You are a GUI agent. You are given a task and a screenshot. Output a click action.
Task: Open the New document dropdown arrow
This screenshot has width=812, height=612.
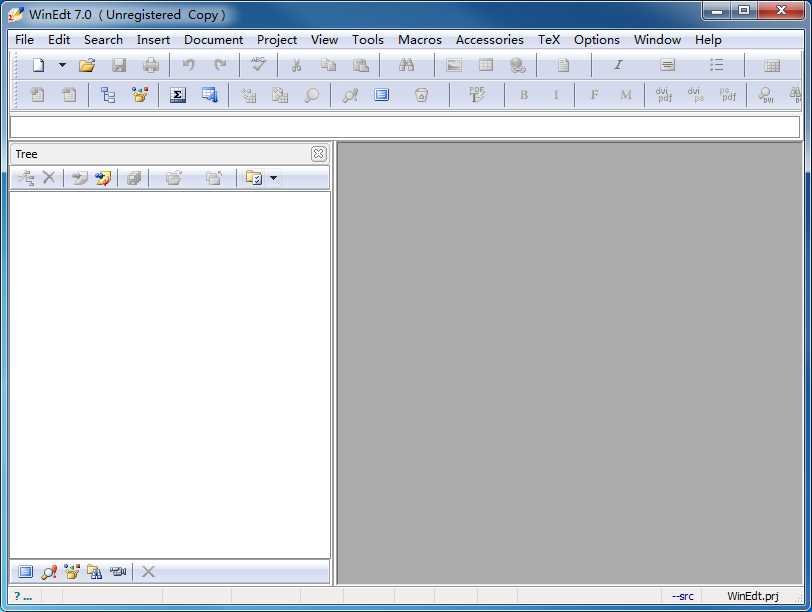62,65
